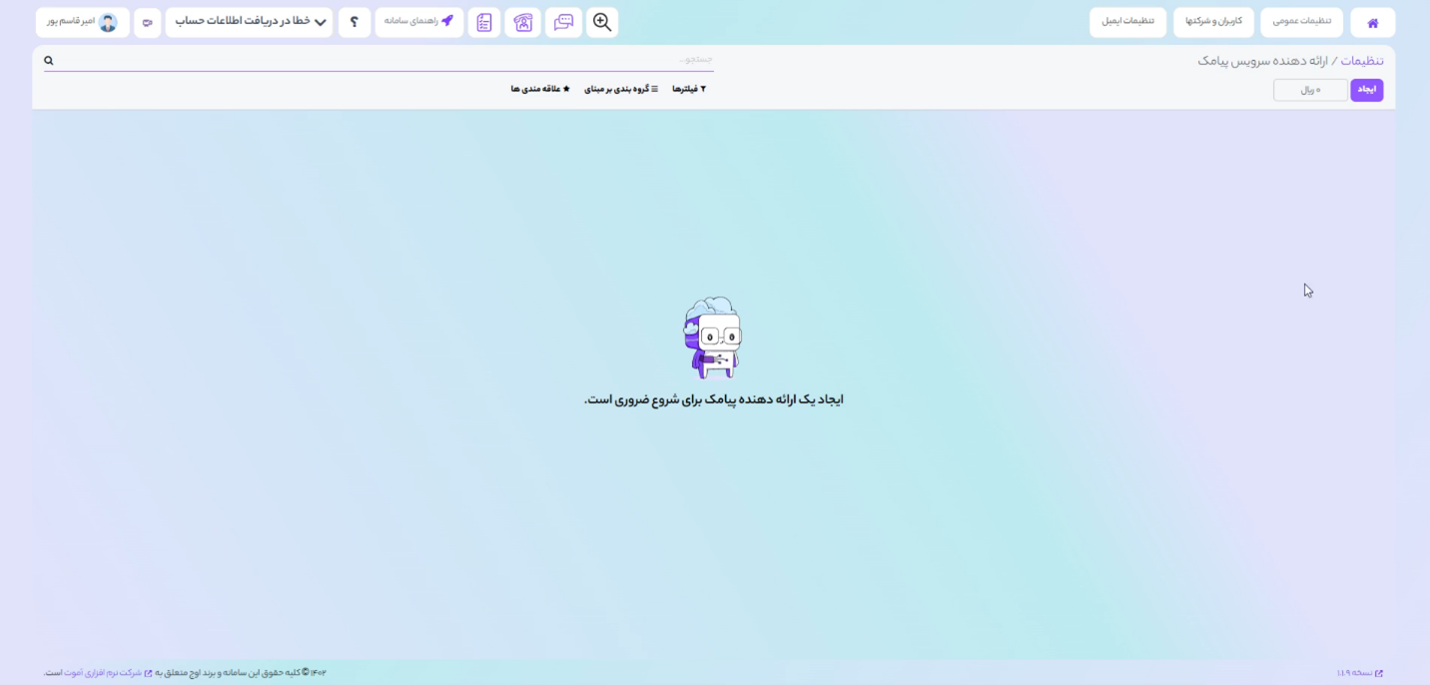Open the علاقه مندی ها favorites menu

coord(540,89)
